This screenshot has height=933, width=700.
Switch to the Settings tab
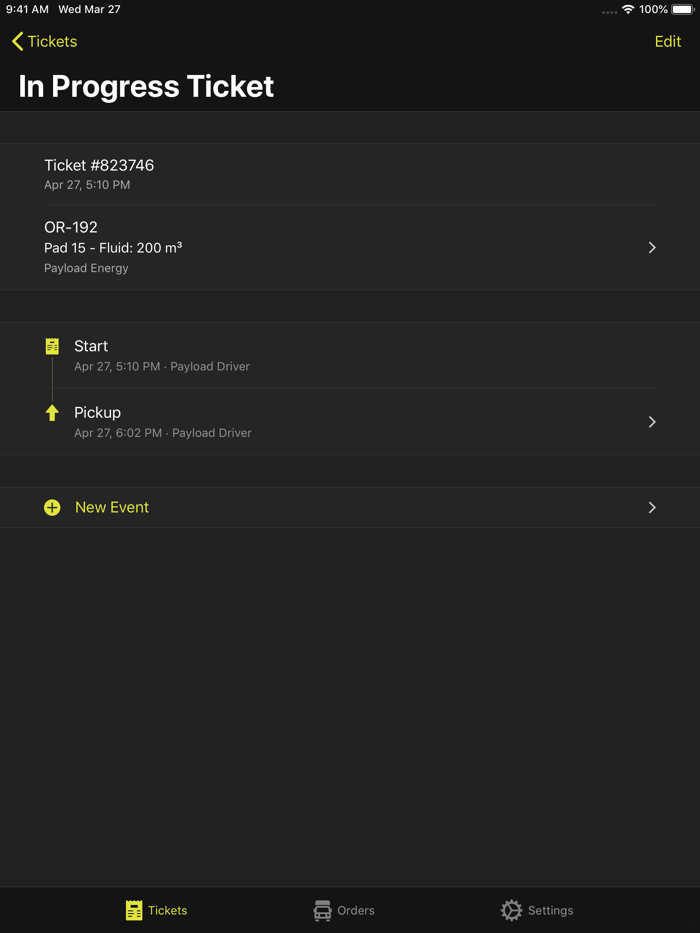536,910
